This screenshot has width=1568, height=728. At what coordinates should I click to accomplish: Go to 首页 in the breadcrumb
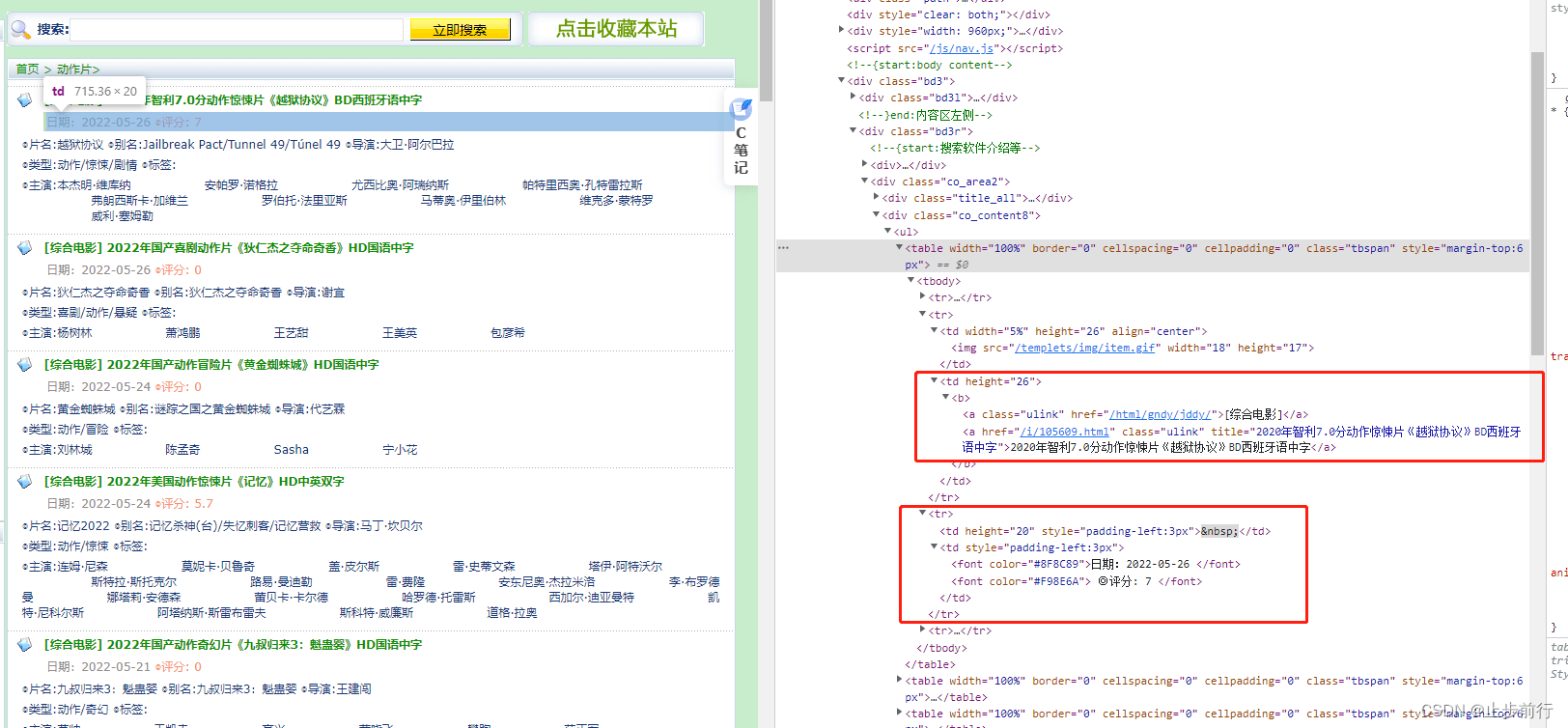click(27, 70)
